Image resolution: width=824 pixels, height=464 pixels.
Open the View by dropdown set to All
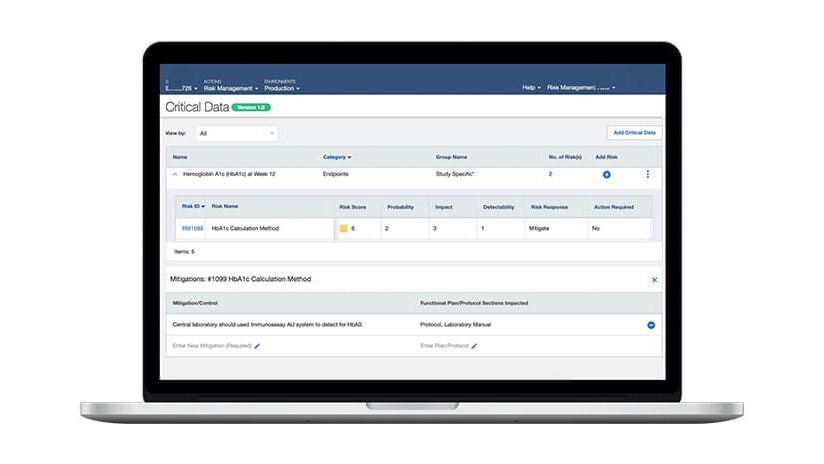[236, 133]
